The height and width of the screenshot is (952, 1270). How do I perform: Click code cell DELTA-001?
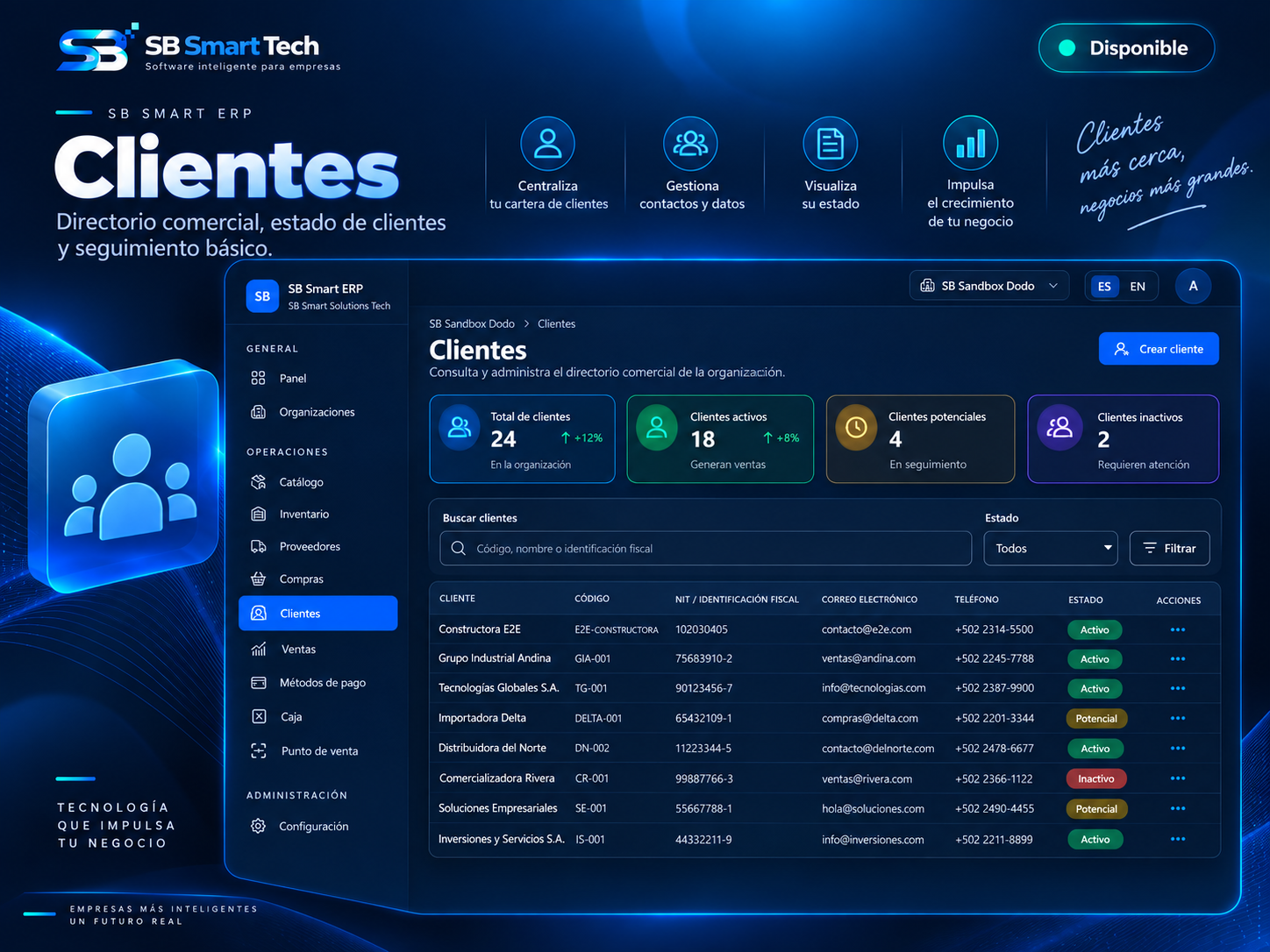point(598,718)
